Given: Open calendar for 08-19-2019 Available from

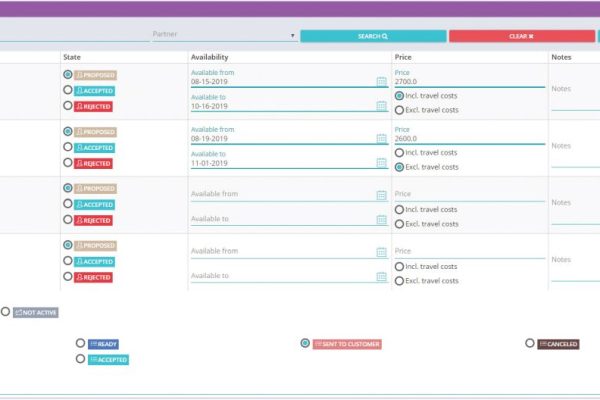Looking at the screenshot, I should [382, 138].
